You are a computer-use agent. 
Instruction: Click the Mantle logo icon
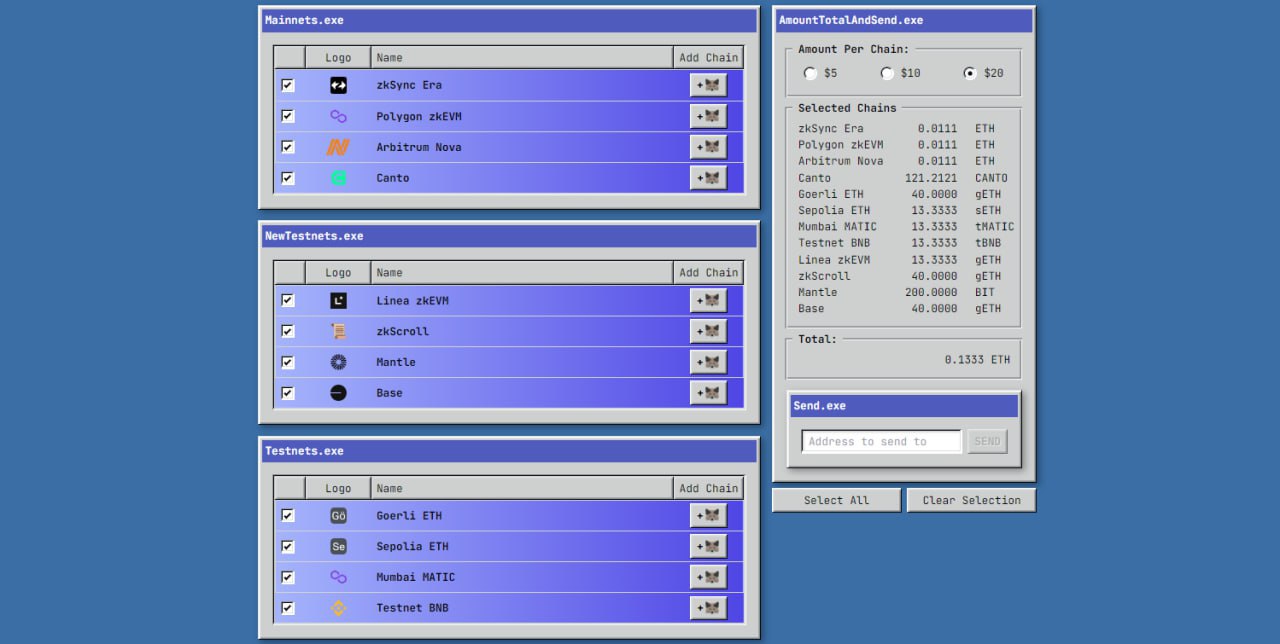click(x=338, y=362)
